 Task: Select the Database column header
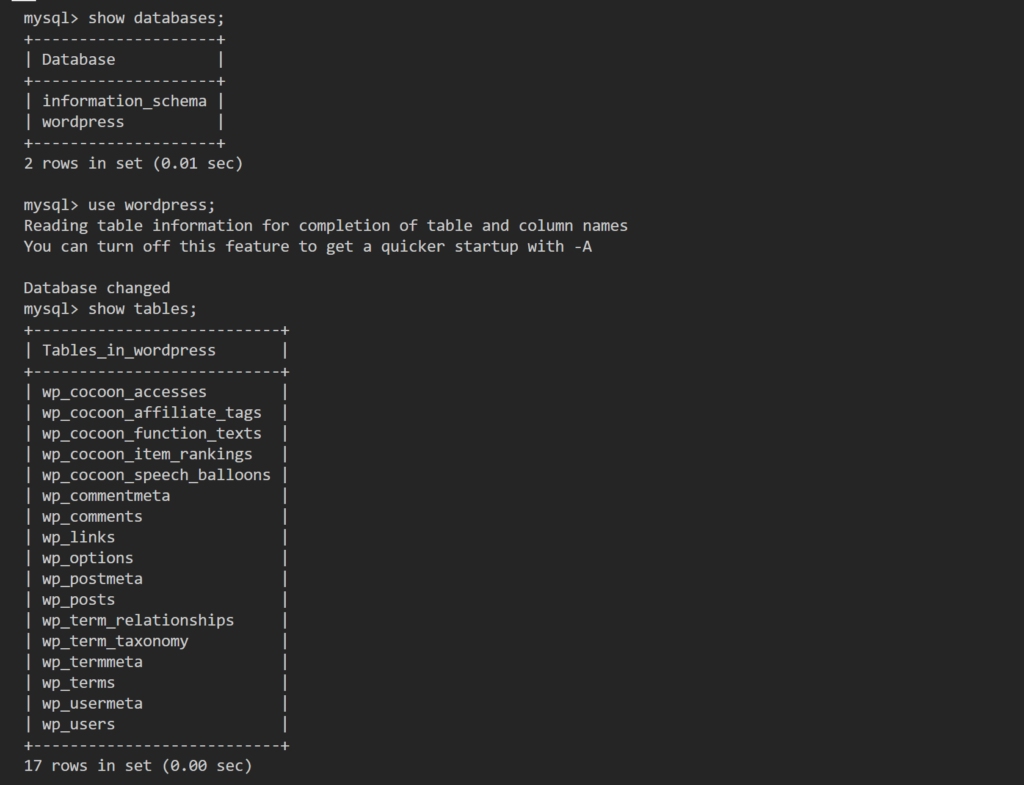pos(78,59)
